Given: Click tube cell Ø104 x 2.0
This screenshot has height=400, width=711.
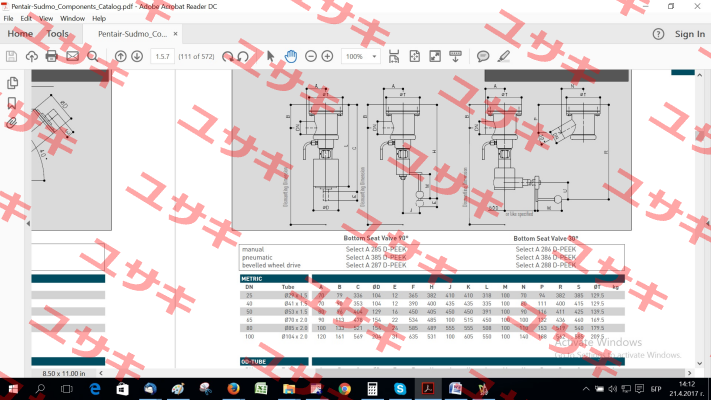Looking at the screenshot, I should click(294, 337).
